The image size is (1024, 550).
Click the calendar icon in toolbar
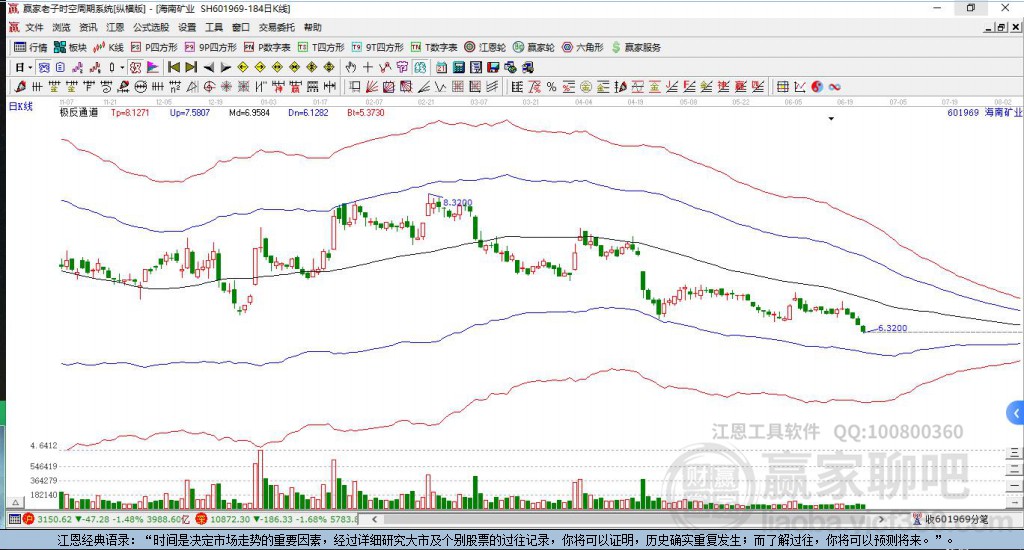(x=441, y=67)
